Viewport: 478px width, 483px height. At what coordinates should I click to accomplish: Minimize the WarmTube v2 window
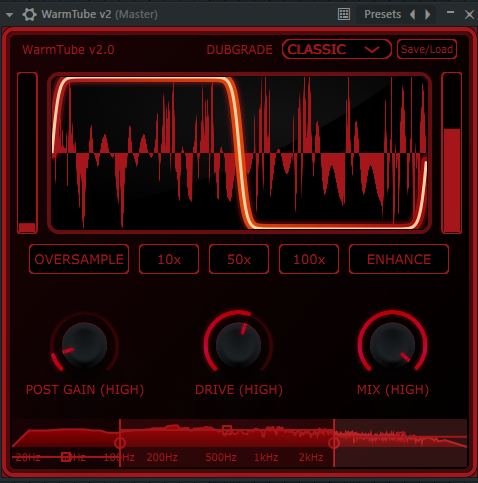[450, 13]
